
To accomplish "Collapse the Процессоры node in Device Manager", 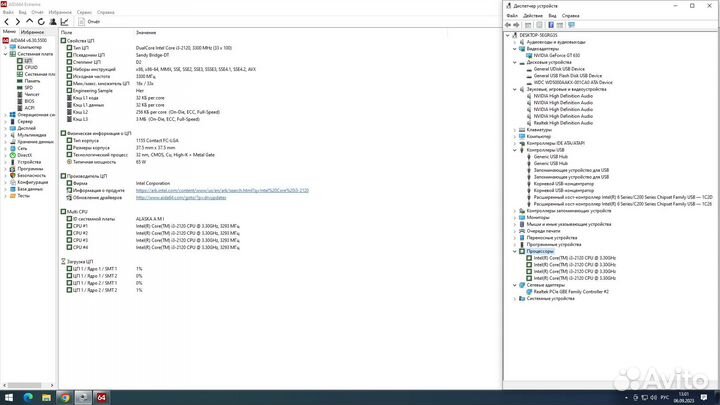I will point(515,251).
